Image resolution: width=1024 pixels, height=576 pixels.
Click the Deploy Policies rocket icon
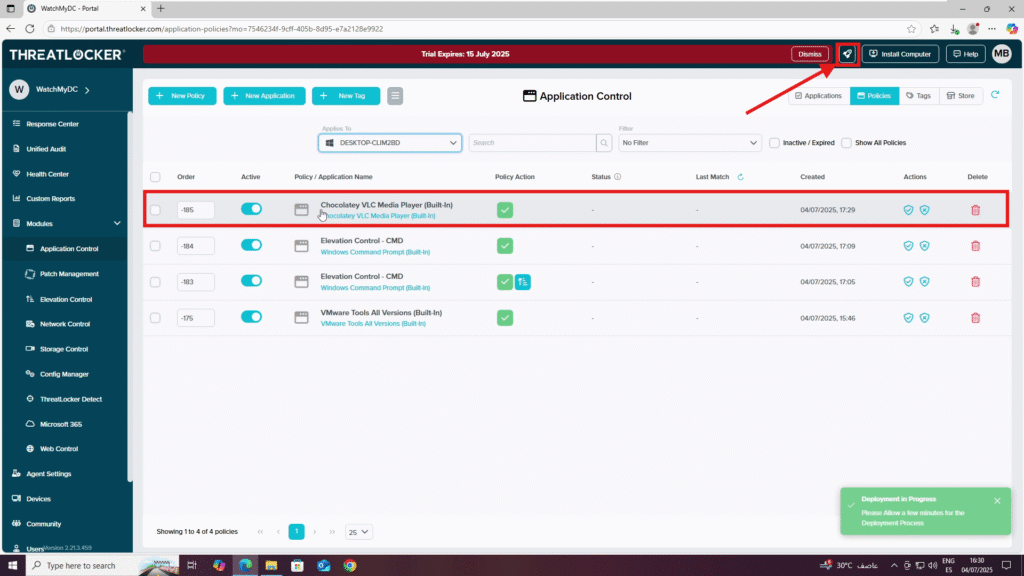click(x=847, y=54)
